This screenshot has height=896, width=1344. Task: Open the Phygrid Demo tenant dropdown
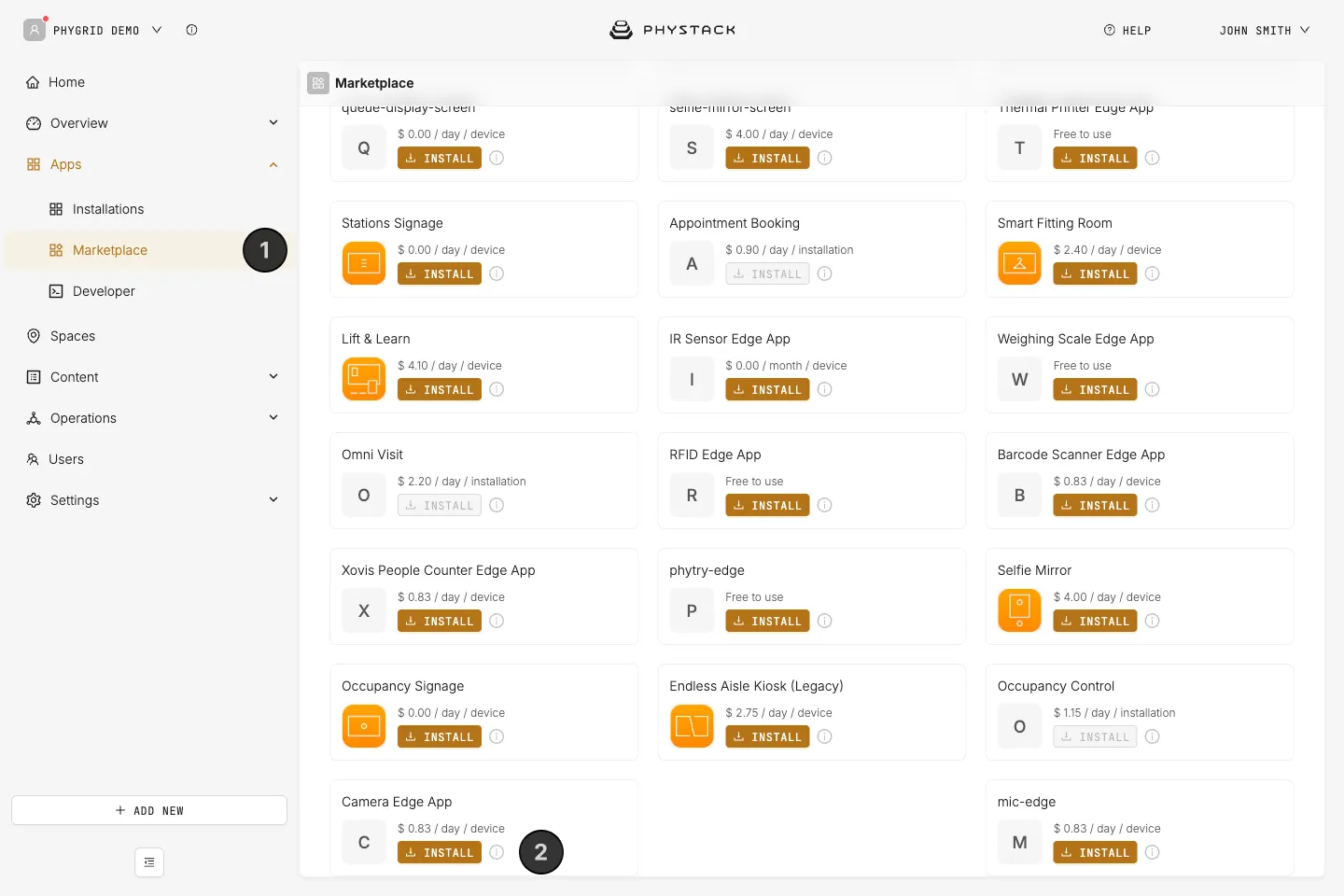click(93, 30)
